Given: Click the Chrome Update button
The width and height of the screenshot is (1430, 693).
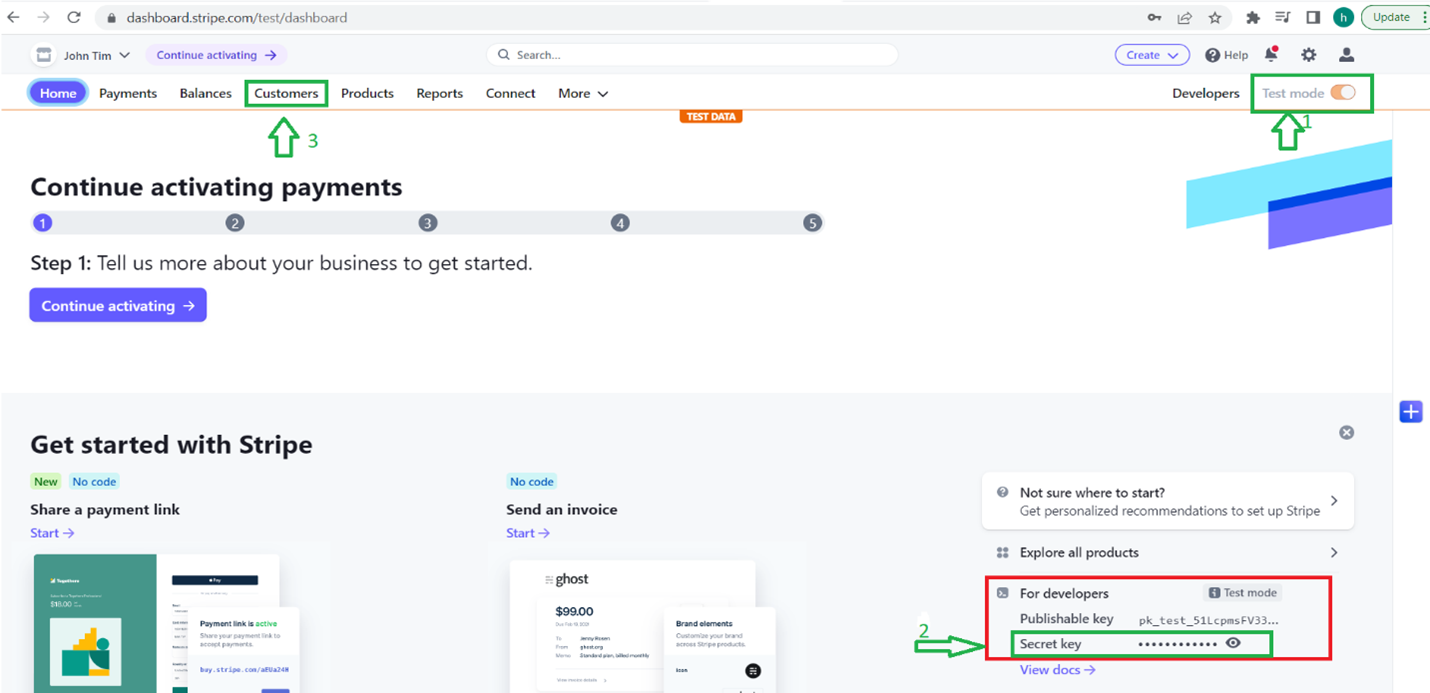Looking at the screenshot, I should [1391, 17].
